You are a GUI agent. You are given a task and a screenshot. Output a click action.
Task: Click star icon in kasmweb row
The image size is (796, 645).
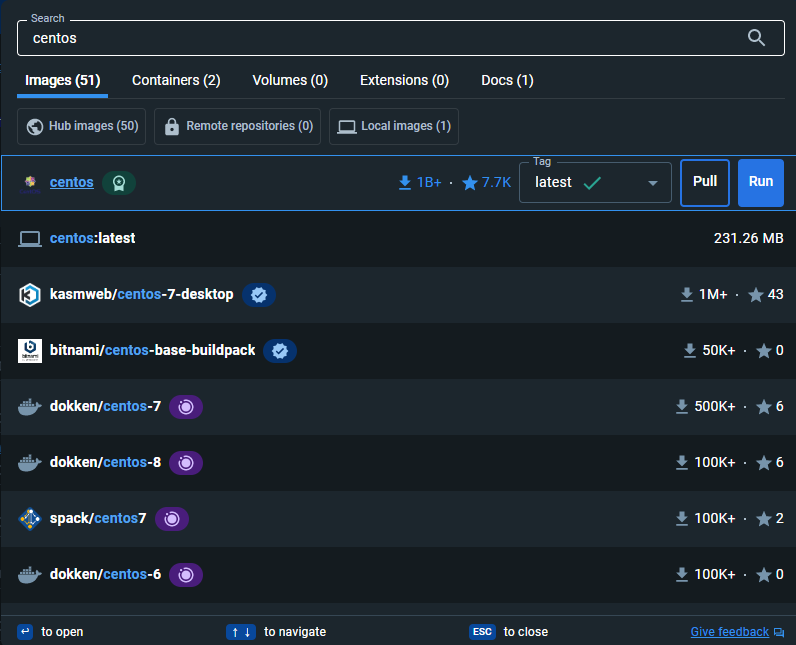coord(756,295)
